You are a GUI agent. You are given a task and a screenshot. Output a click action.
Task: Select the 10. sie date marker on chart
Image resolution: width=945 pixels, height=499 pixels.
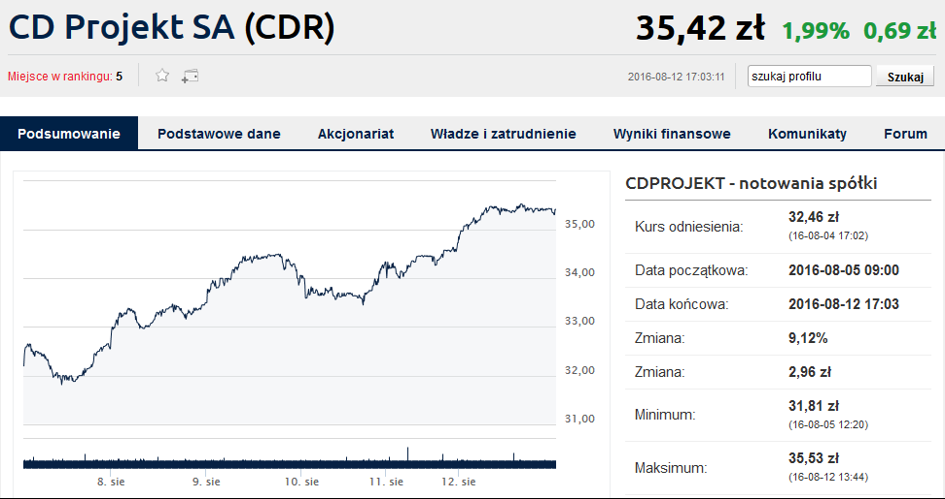pos(301,482)
